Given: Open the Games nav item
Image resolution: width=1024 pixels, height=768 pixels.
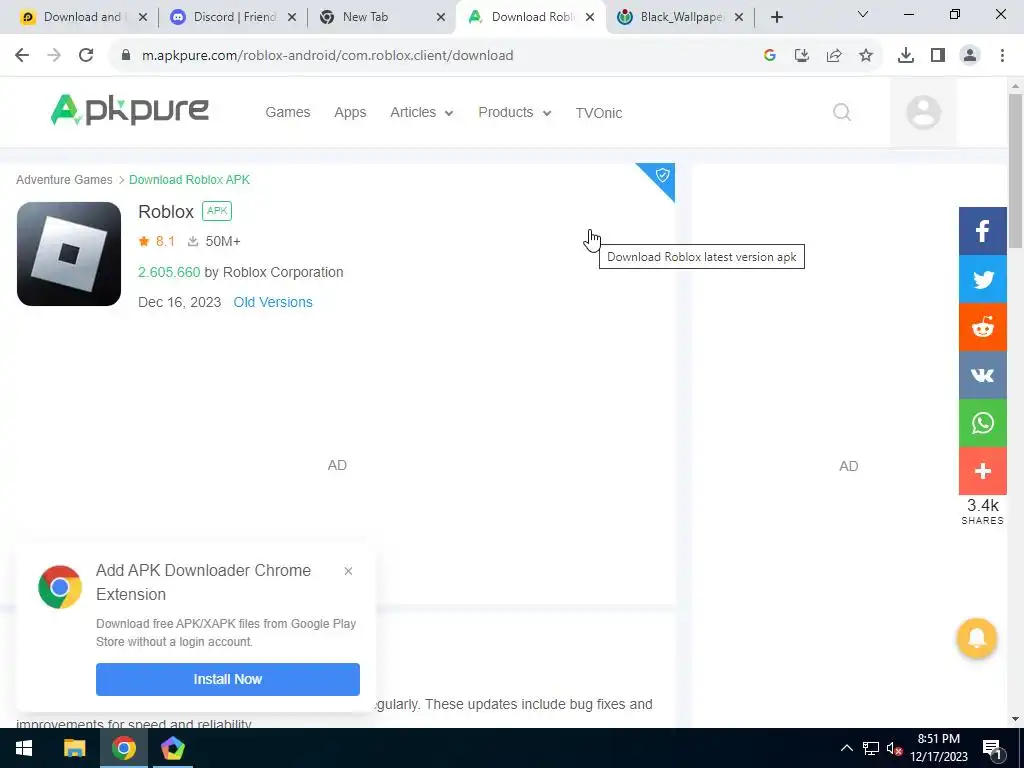Looking at the screenshot, I should click(x=287, y=112).
